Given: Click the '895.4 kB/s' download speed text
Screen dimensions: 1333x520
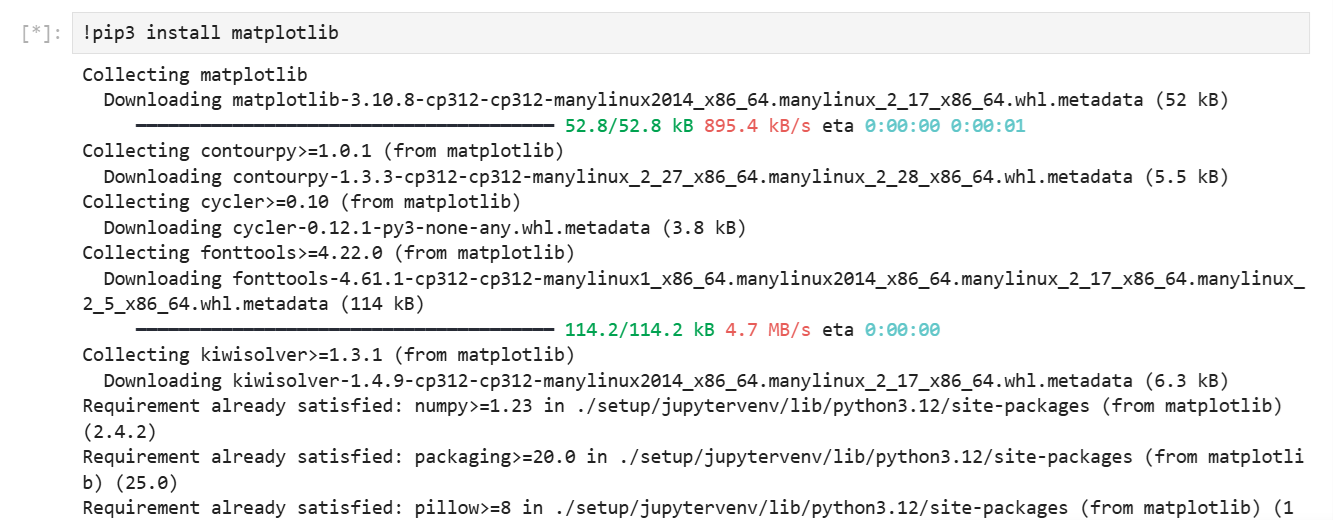Looking at the screenshot, I should click(758, 126).
